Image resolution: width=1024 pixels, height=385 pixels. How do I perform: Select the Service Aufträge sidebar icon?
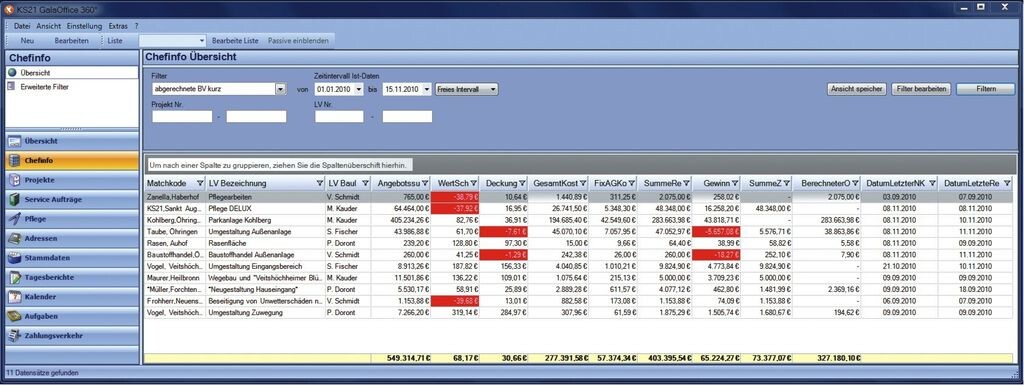(14, 200)
